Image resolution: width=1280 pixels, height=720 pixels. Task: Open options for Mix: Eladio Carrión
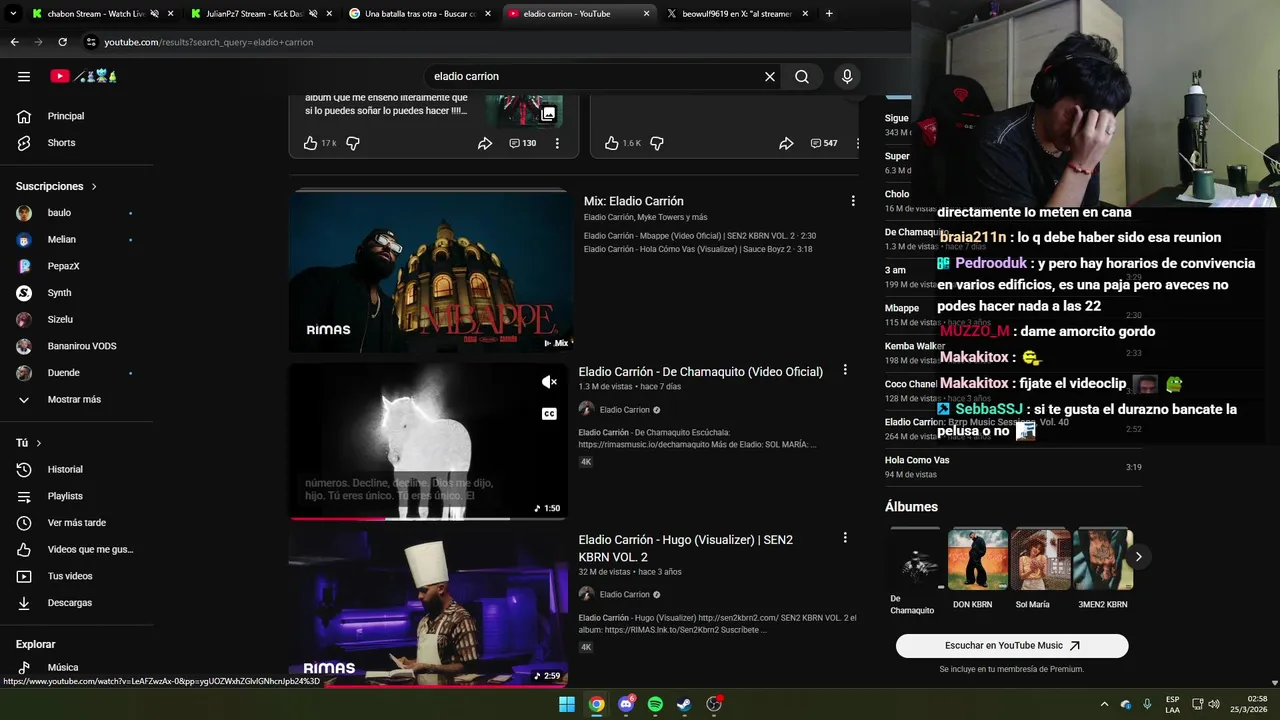[853, 201]
